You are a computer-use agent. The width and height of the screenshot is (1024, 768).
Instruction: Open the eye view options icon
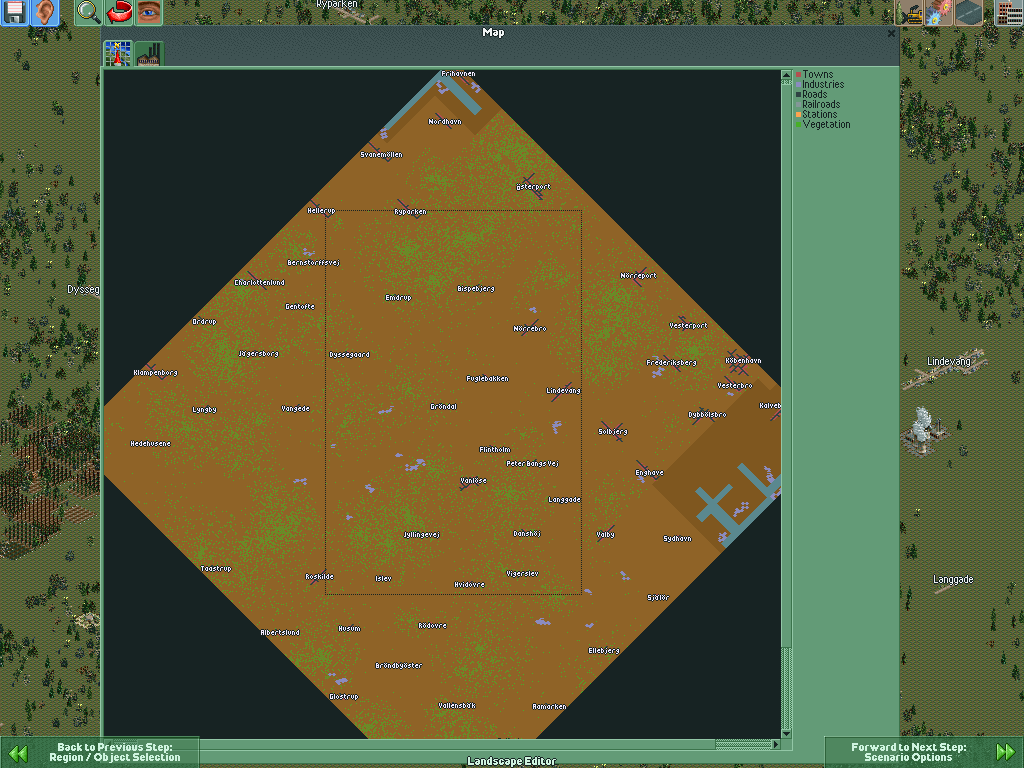point(149,12)
